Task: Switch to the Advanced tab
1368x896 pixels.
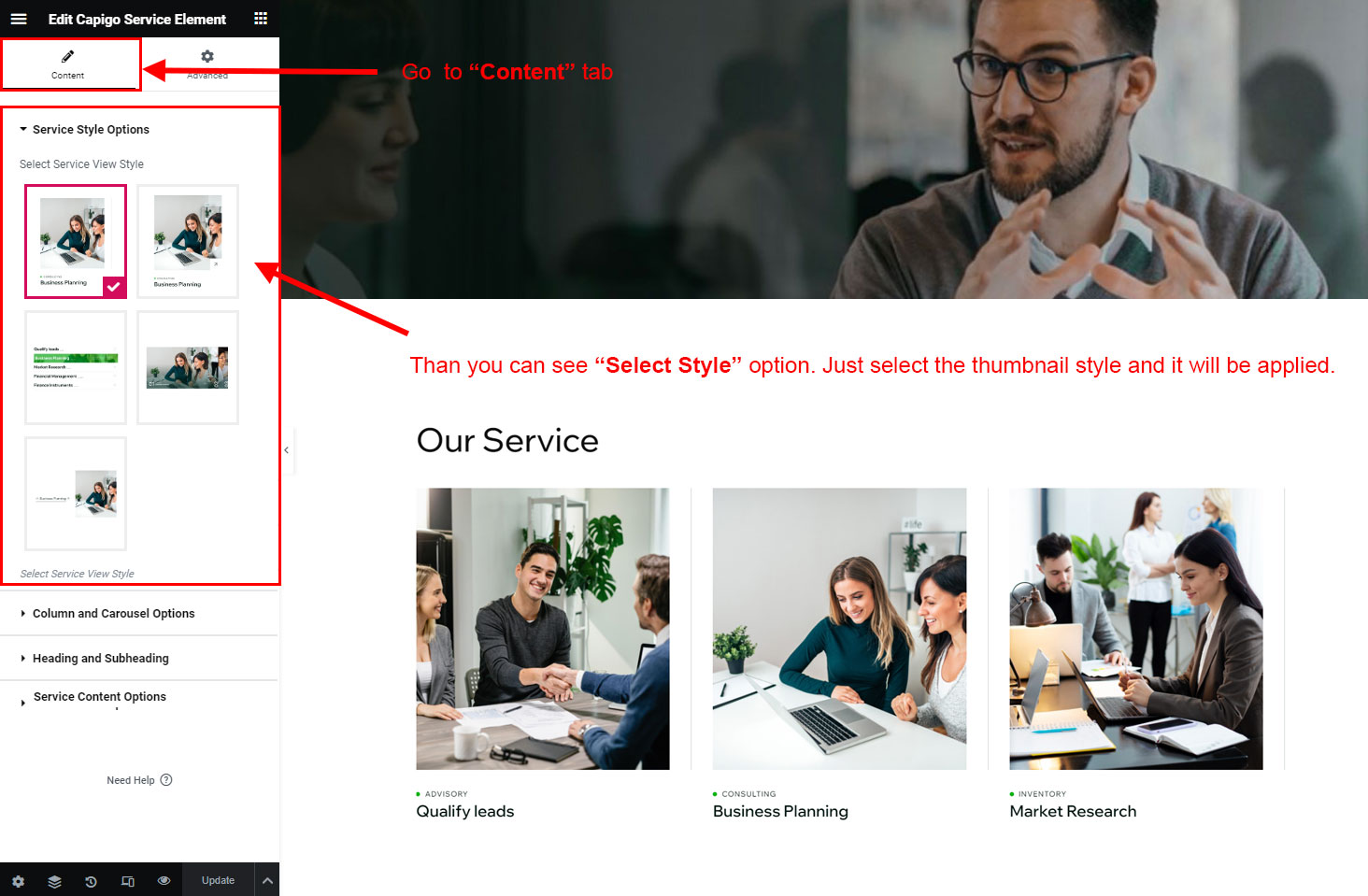Action: coord(207,64)
